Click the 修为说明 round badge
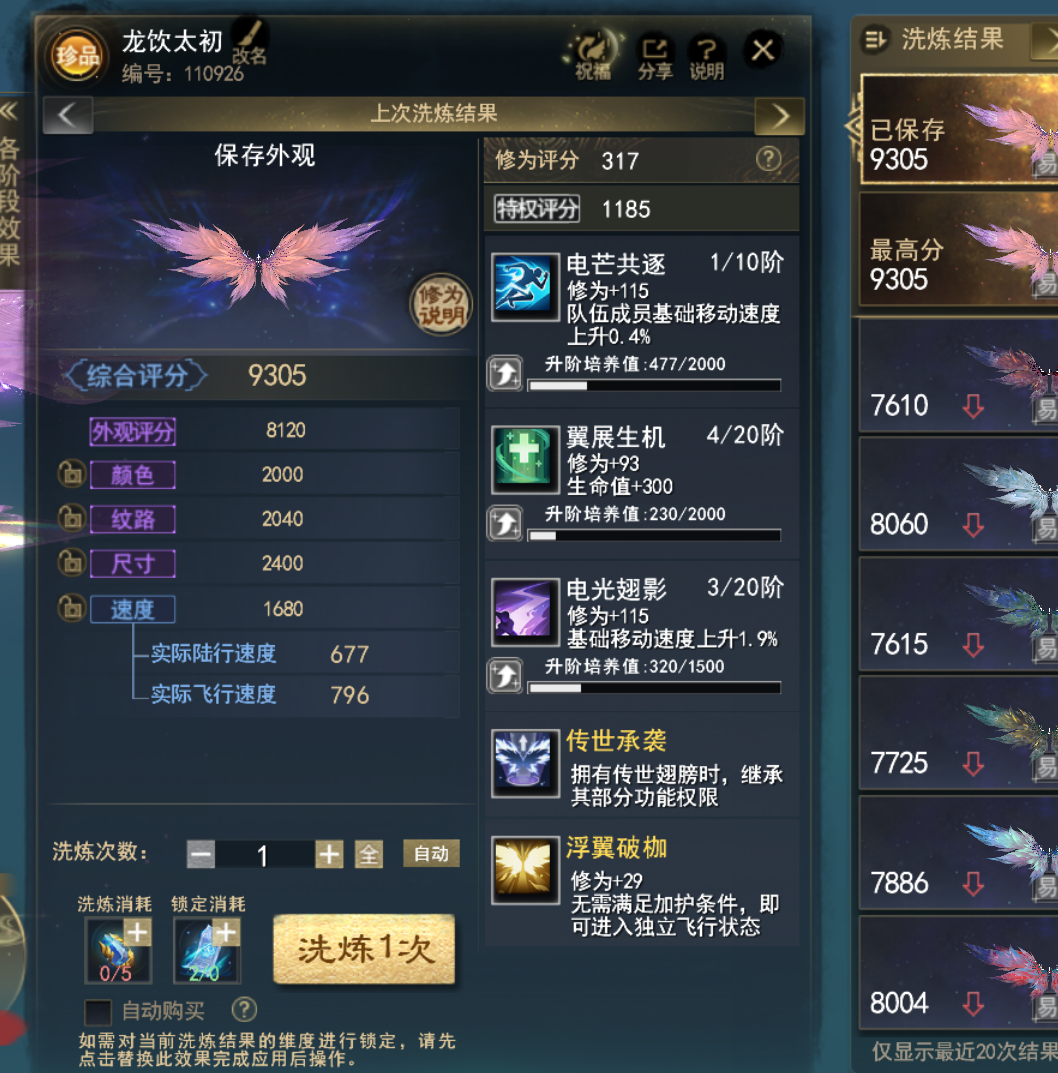The height and width of the screenshot is (1073, 1058). (441, 305)
